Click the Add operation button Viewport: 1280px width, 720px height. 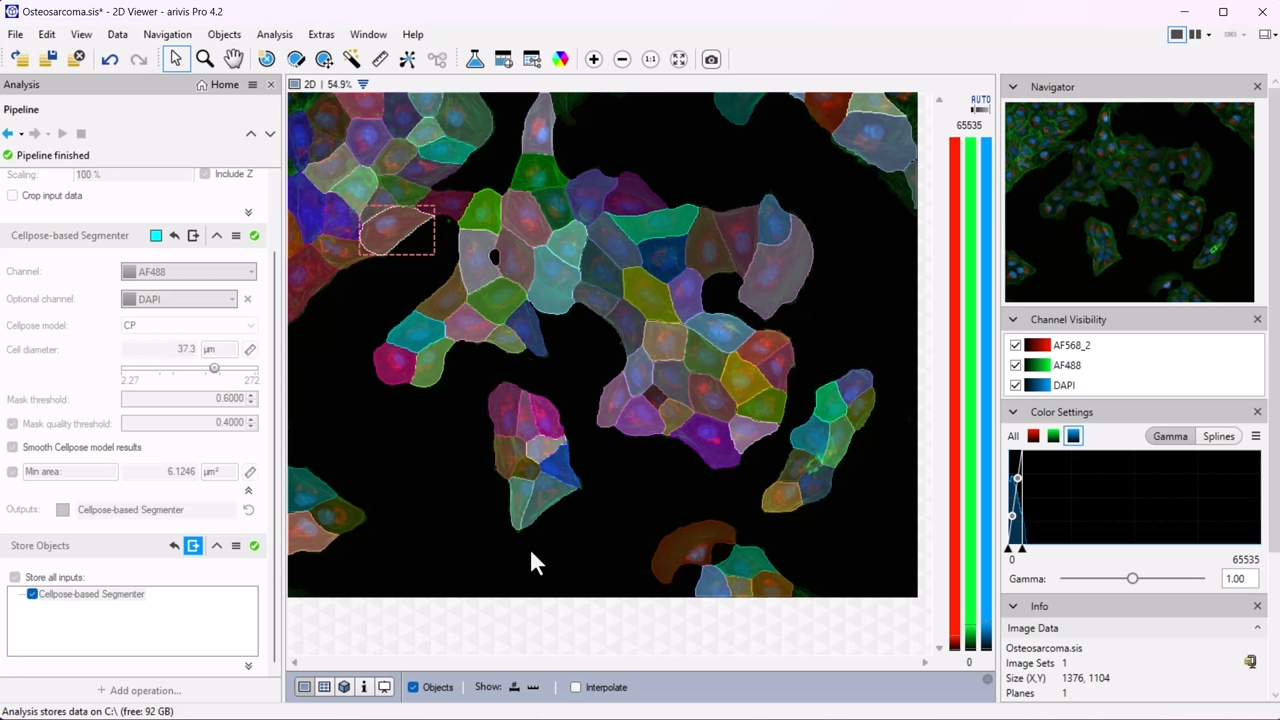138,690
